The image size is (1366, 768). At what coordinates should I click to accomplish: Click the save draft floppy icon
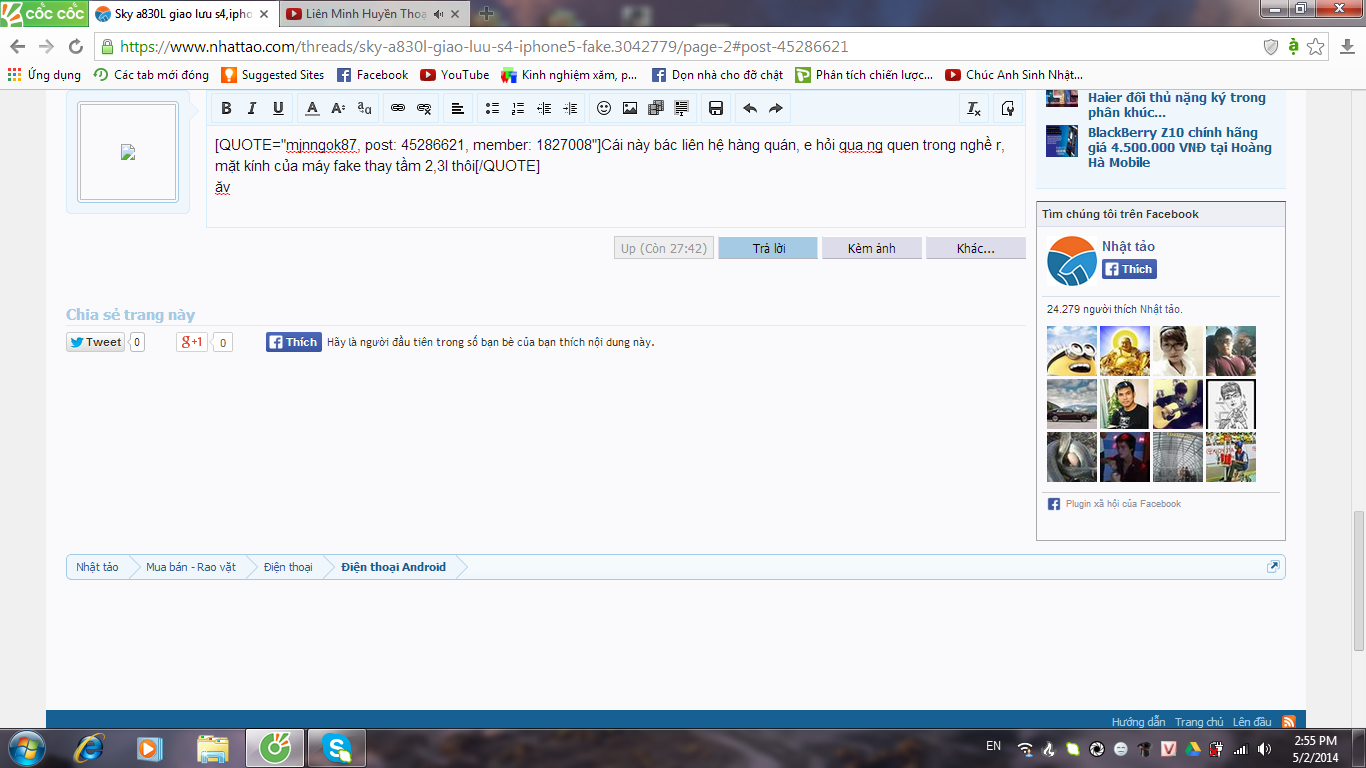point(716,108)
